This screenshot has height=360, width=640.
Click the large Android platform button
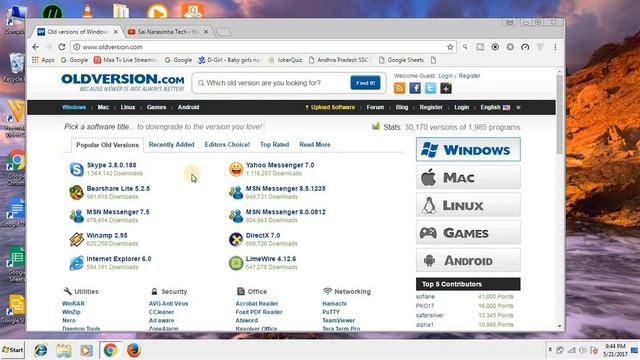[x=468, y=260]
